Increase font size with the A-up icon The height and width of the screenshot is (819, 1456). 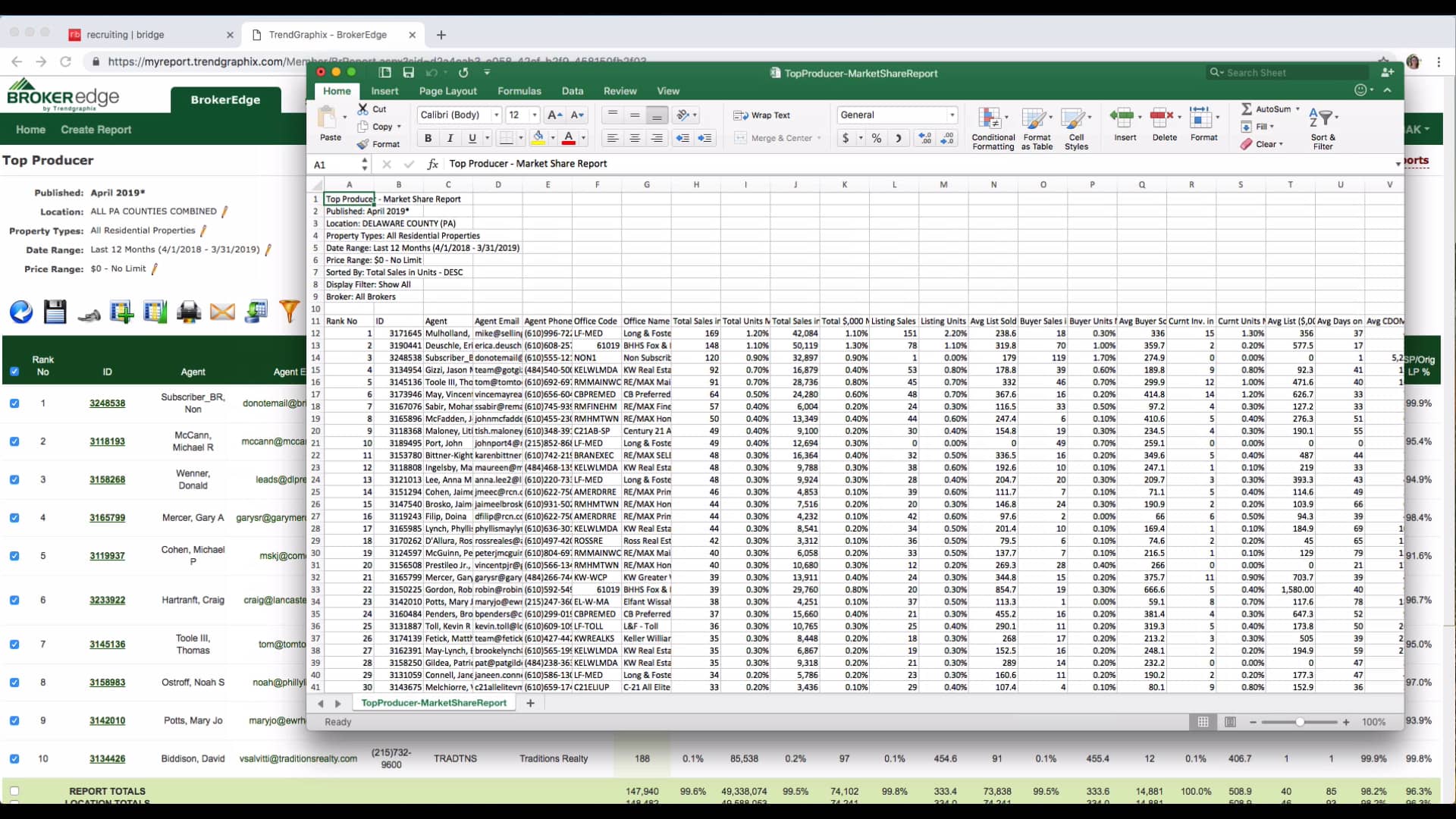(x=555, y=115)
